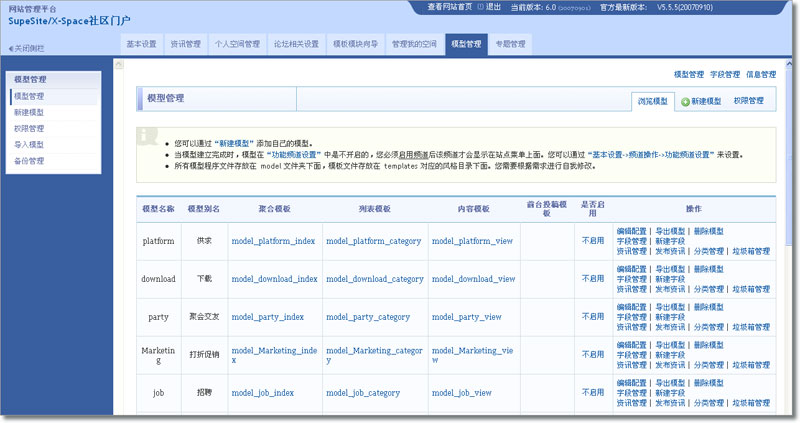Click 发布资讯 in the download row

(670, 289)
